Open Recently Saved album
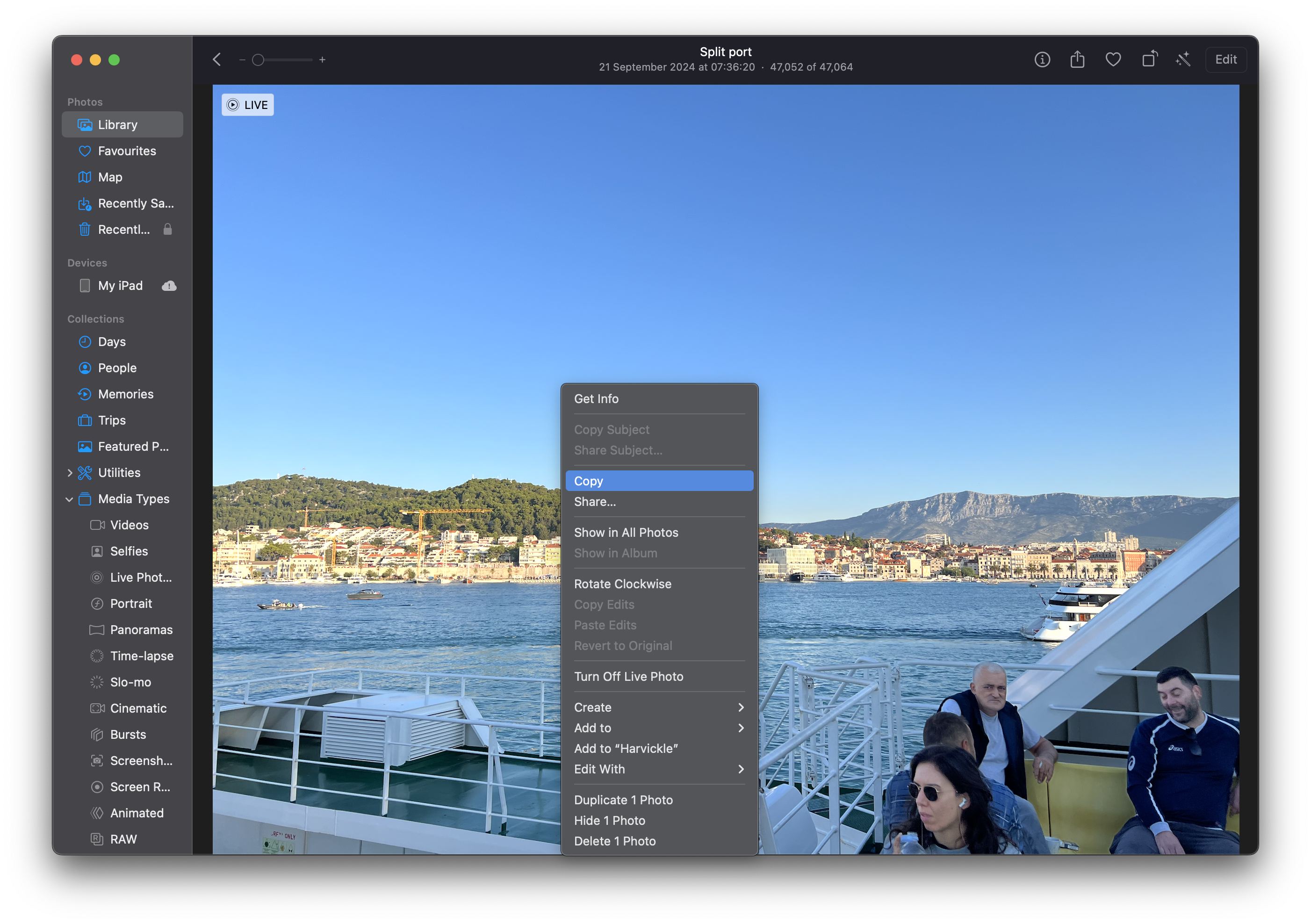The width and height of the screenshot is (1311, 924). tap(122, 203)
